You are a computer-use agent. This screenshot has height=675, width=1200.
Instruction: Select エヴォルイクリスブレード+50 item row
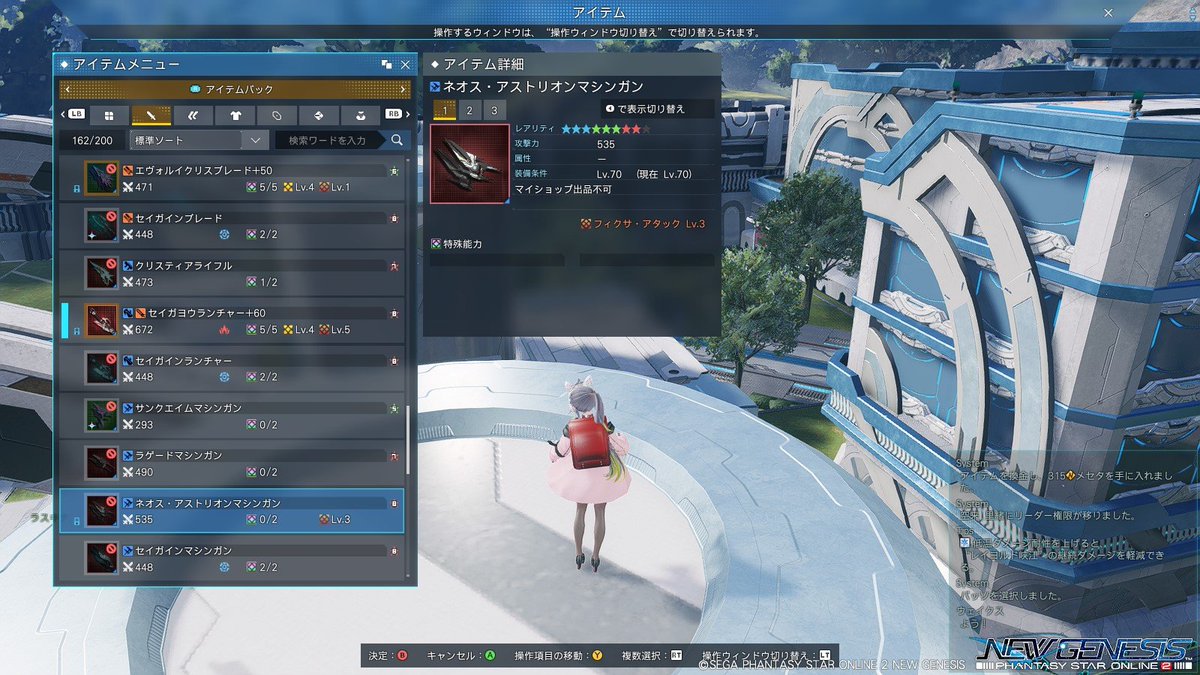point(232,179)
